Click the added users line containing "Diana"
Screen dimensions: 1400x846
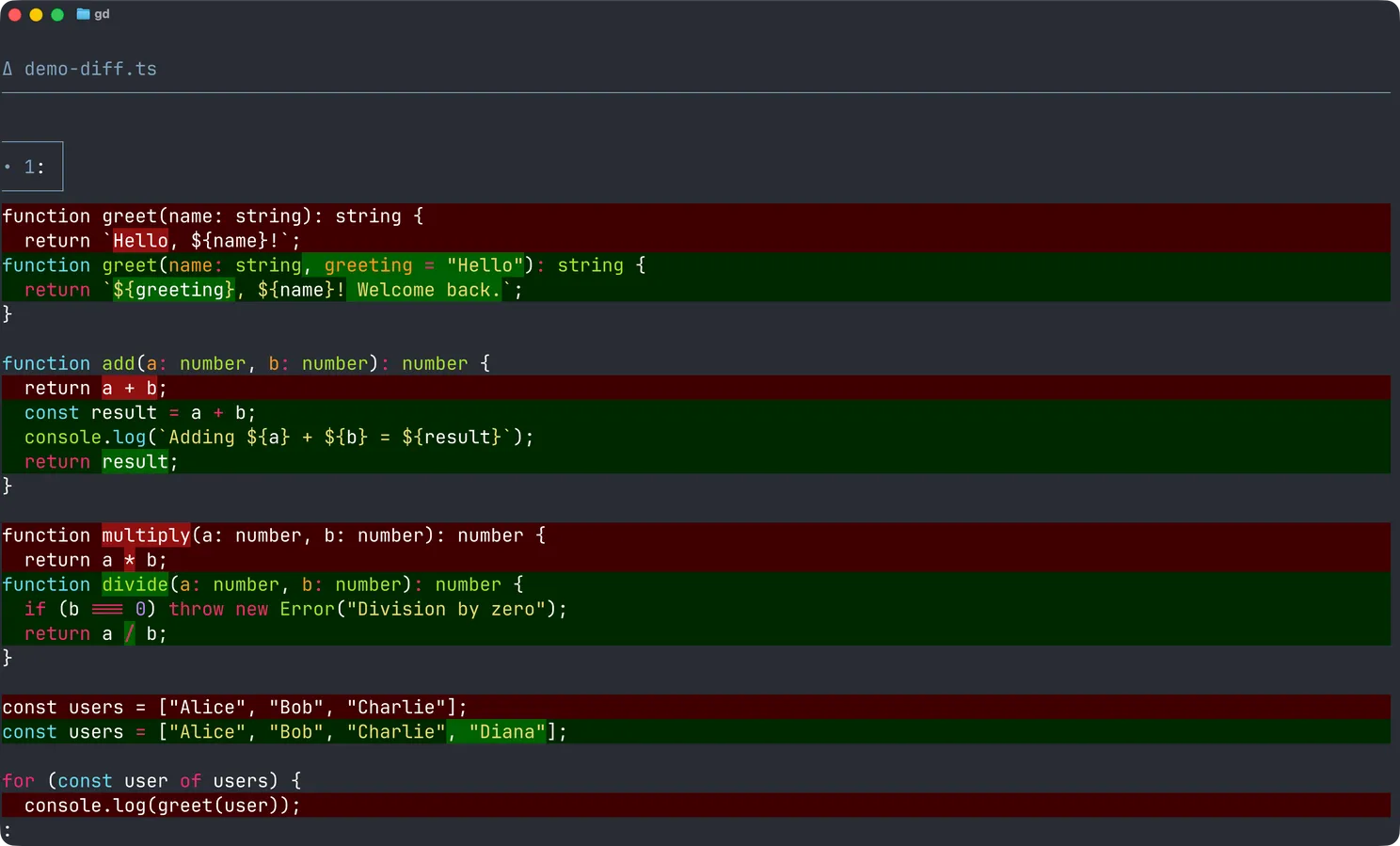pos(696,731)
